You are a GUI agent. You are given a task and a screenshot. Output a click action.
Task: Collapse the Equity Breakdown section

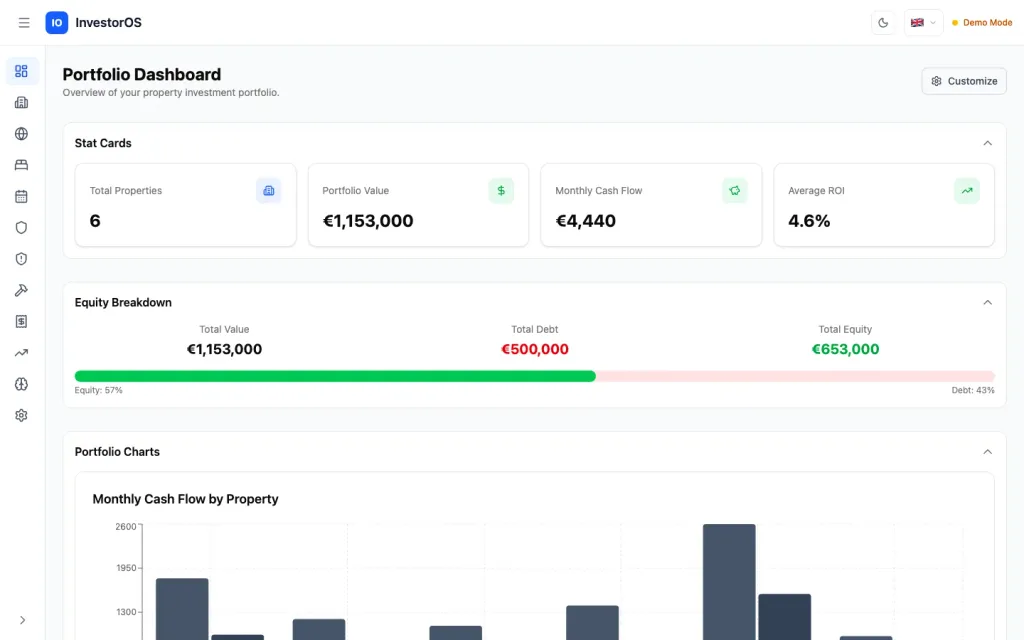coord(987,302)
